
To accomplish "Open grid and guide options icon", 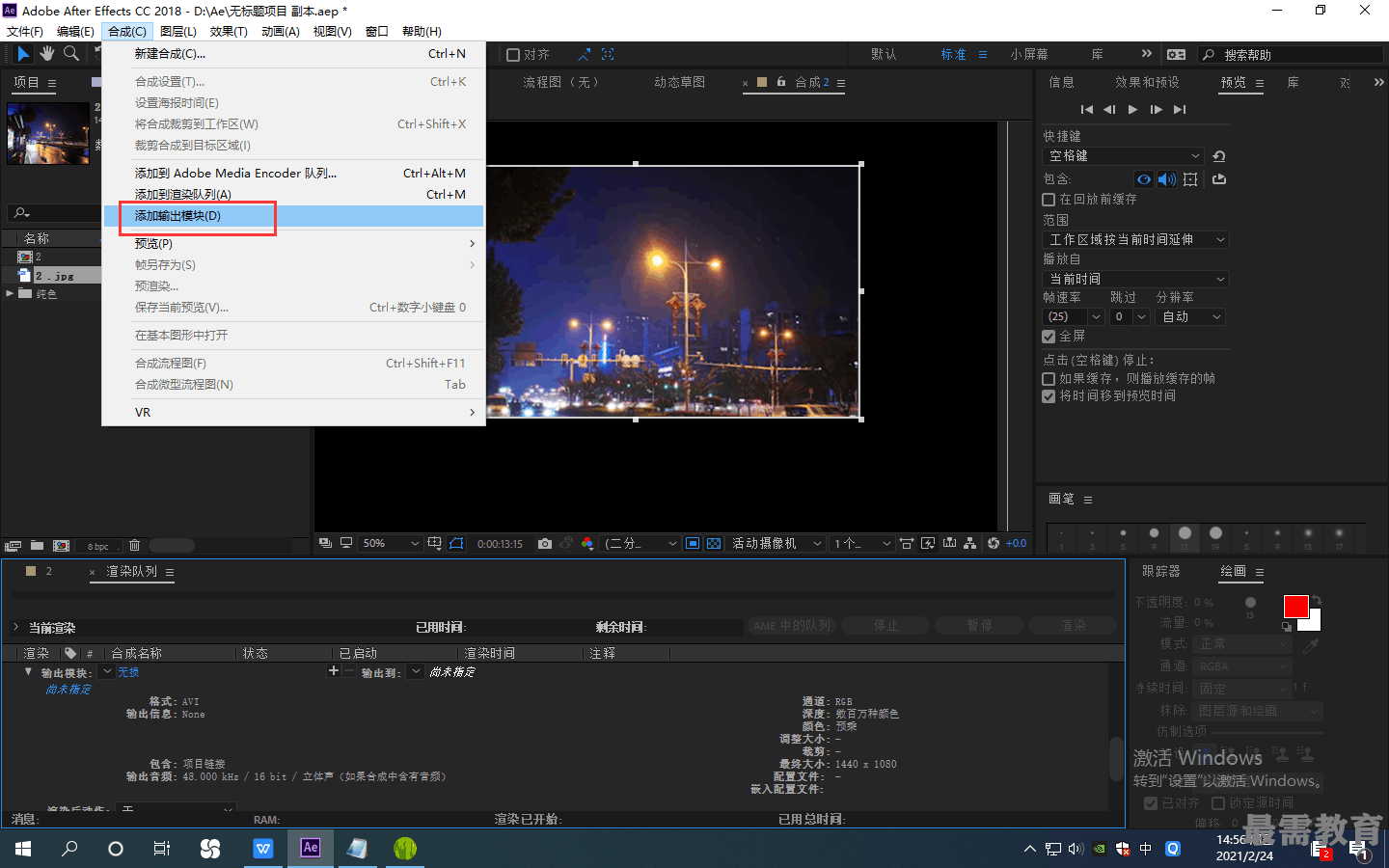I will (x=435, y=544).
